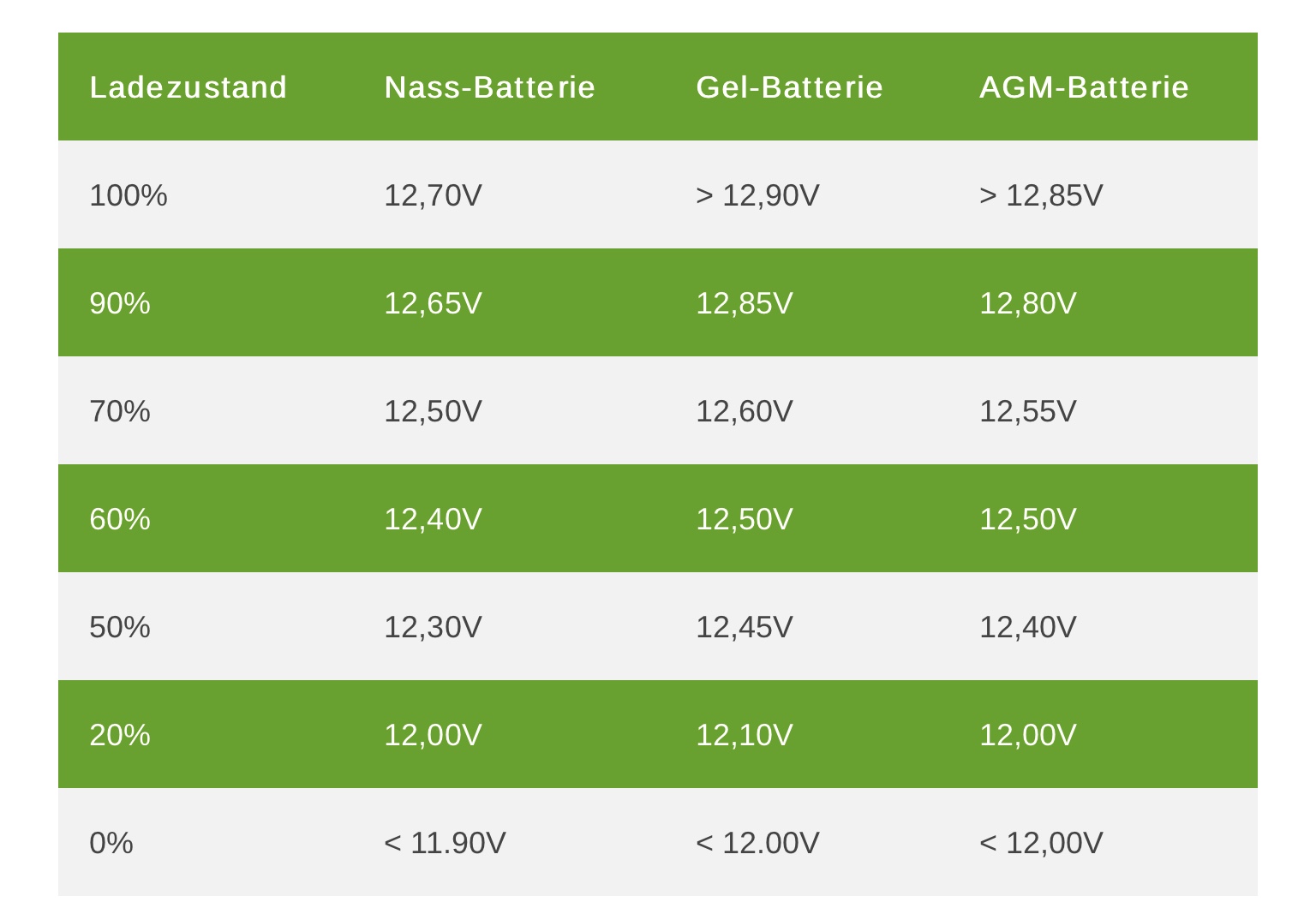The width and height of the screenshot is (1316, 914).
Task: Click the Nass-Batterie column header
Action: pyautogui.click(x=489, y=87)
